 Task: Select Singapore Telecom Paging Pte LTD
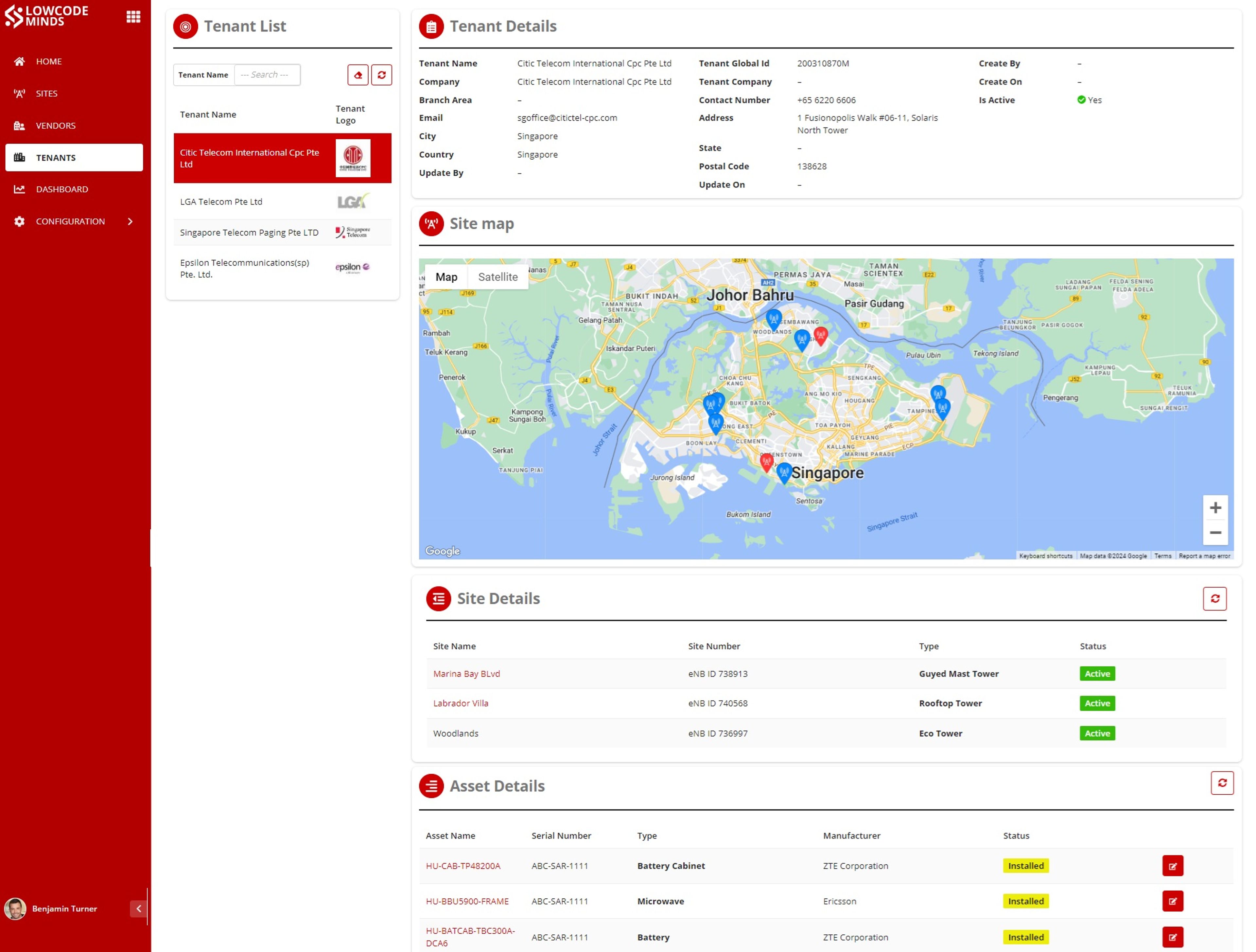point(282,233)
